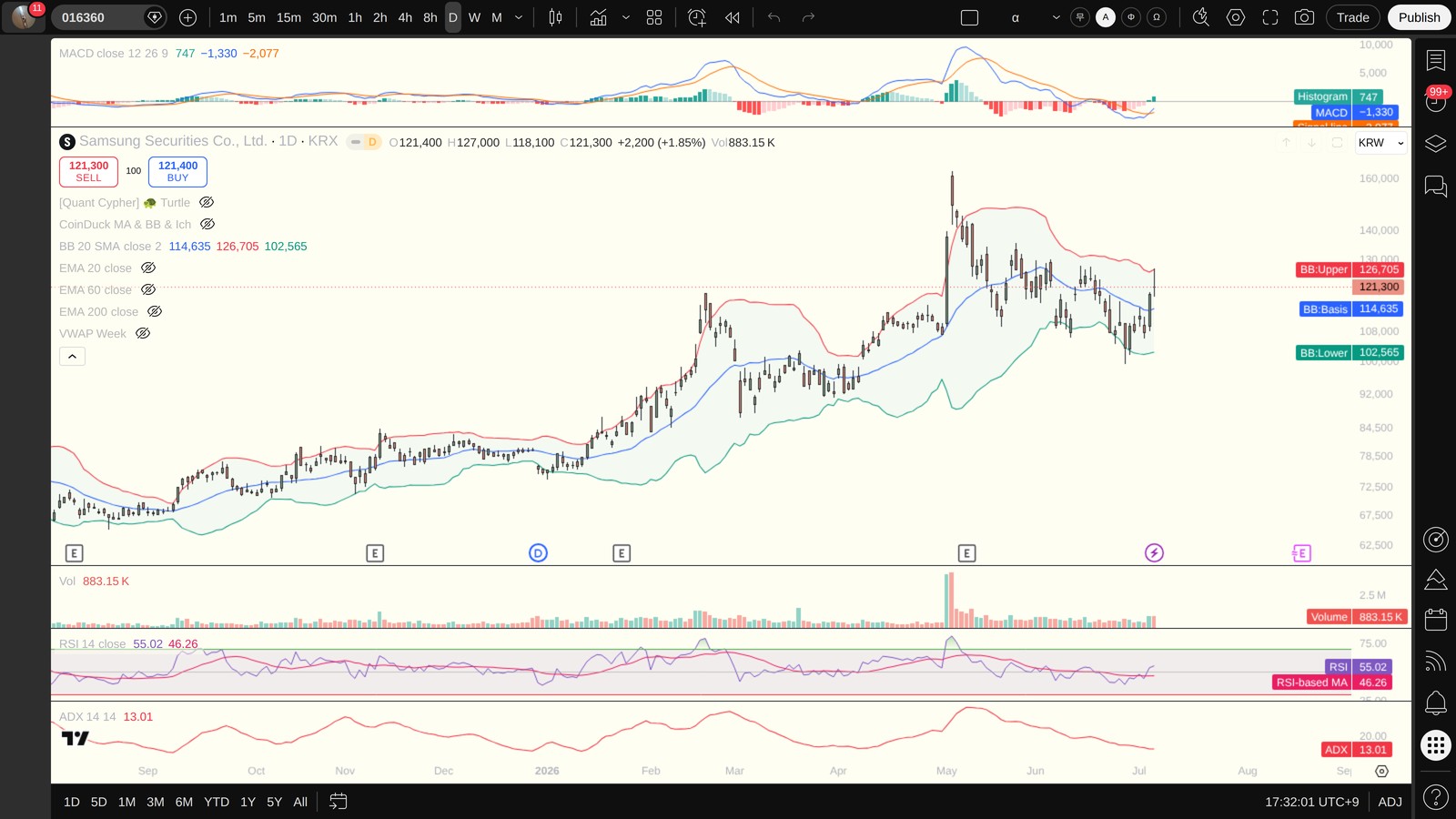Open the chats speech-bubble icon
Image resolution: width=1456 pixels, height=819 pixels.
click(1436, 187)
